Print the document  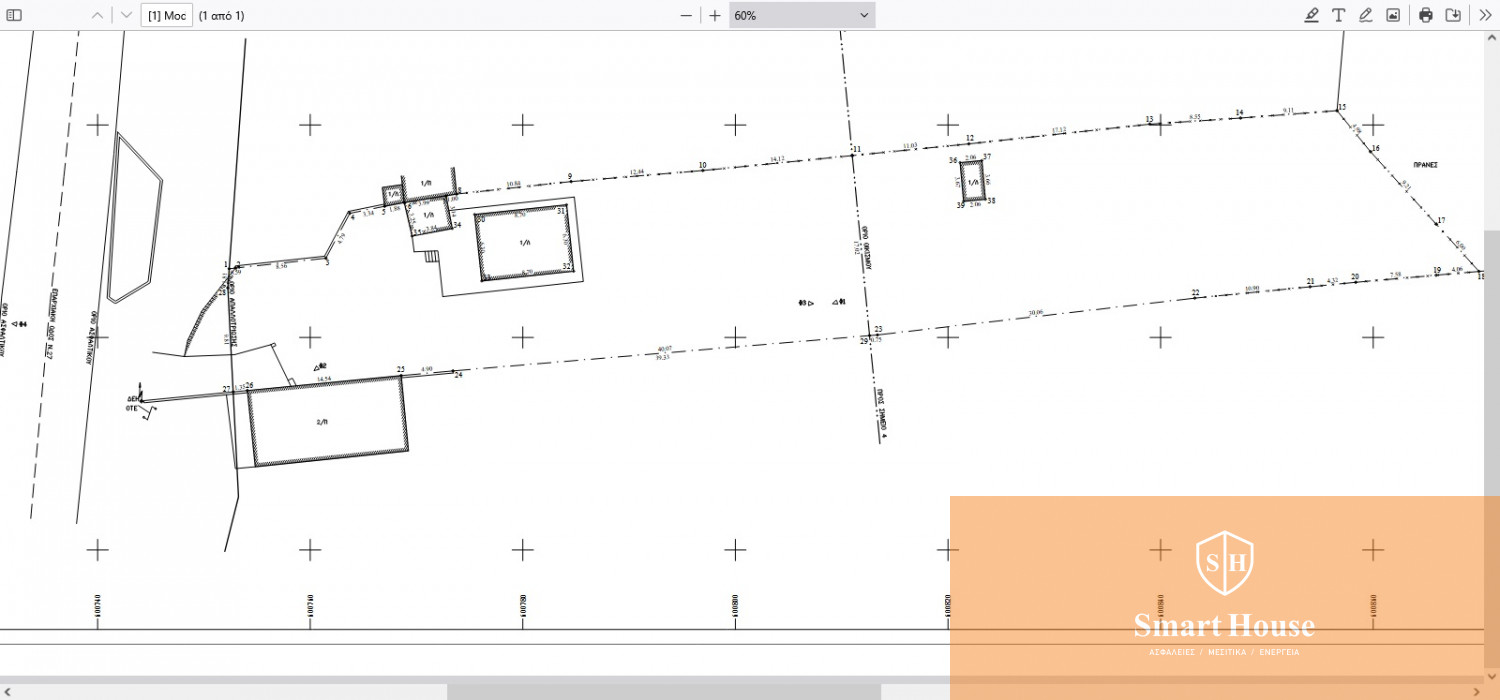1426,15
